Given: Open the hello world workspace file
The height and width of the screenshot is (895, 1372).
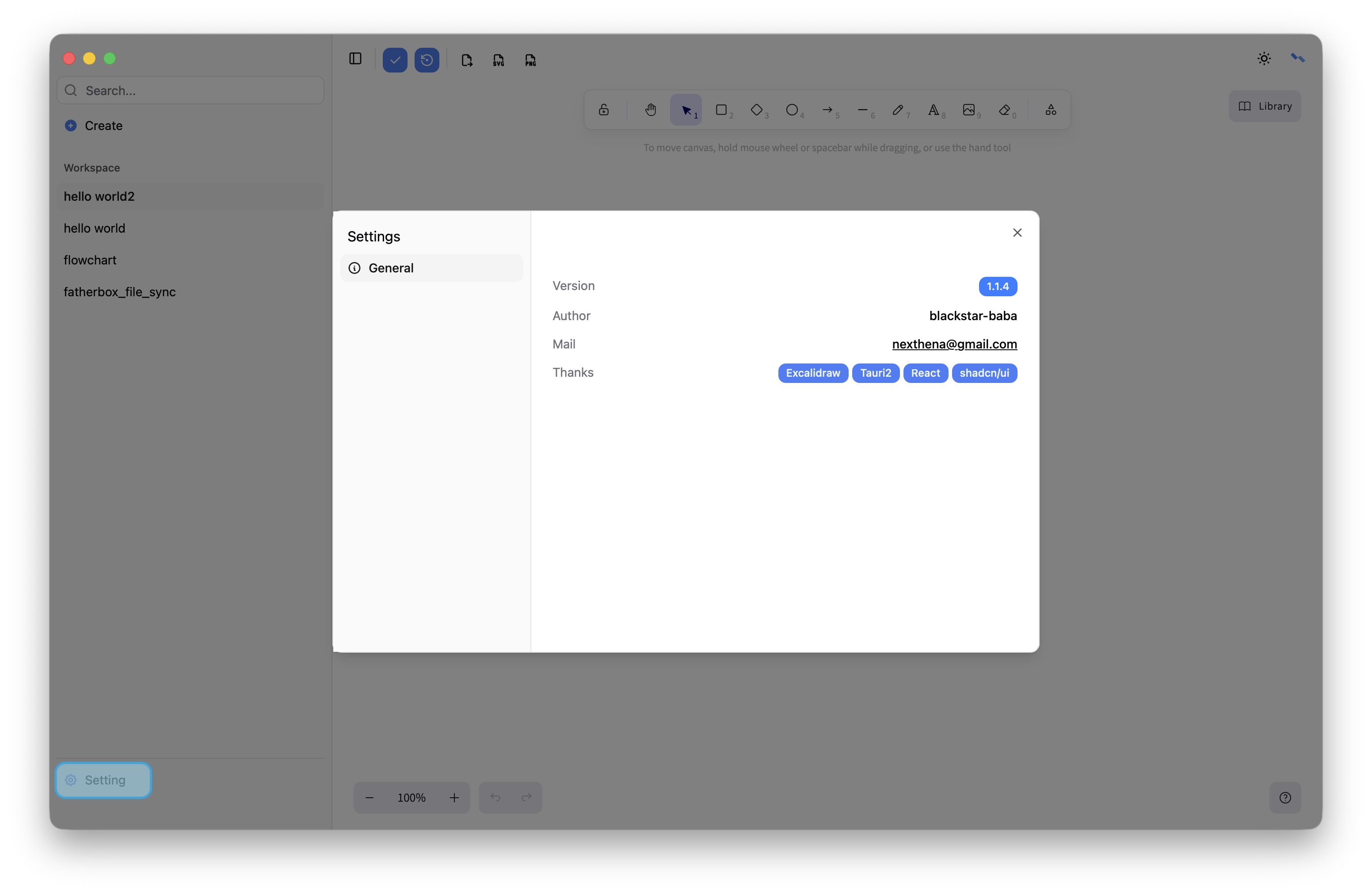Looking at the screenshot, I should [95, 228].
